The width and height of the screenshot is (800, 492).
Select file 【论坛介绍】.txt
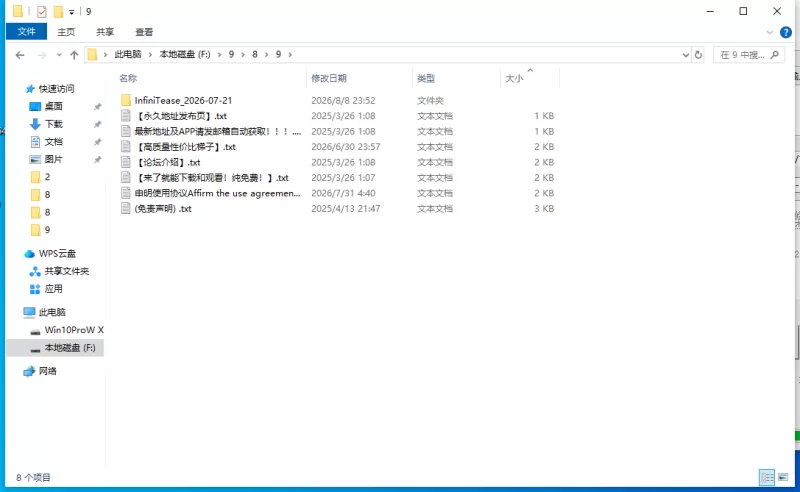[x=167, y=162]
